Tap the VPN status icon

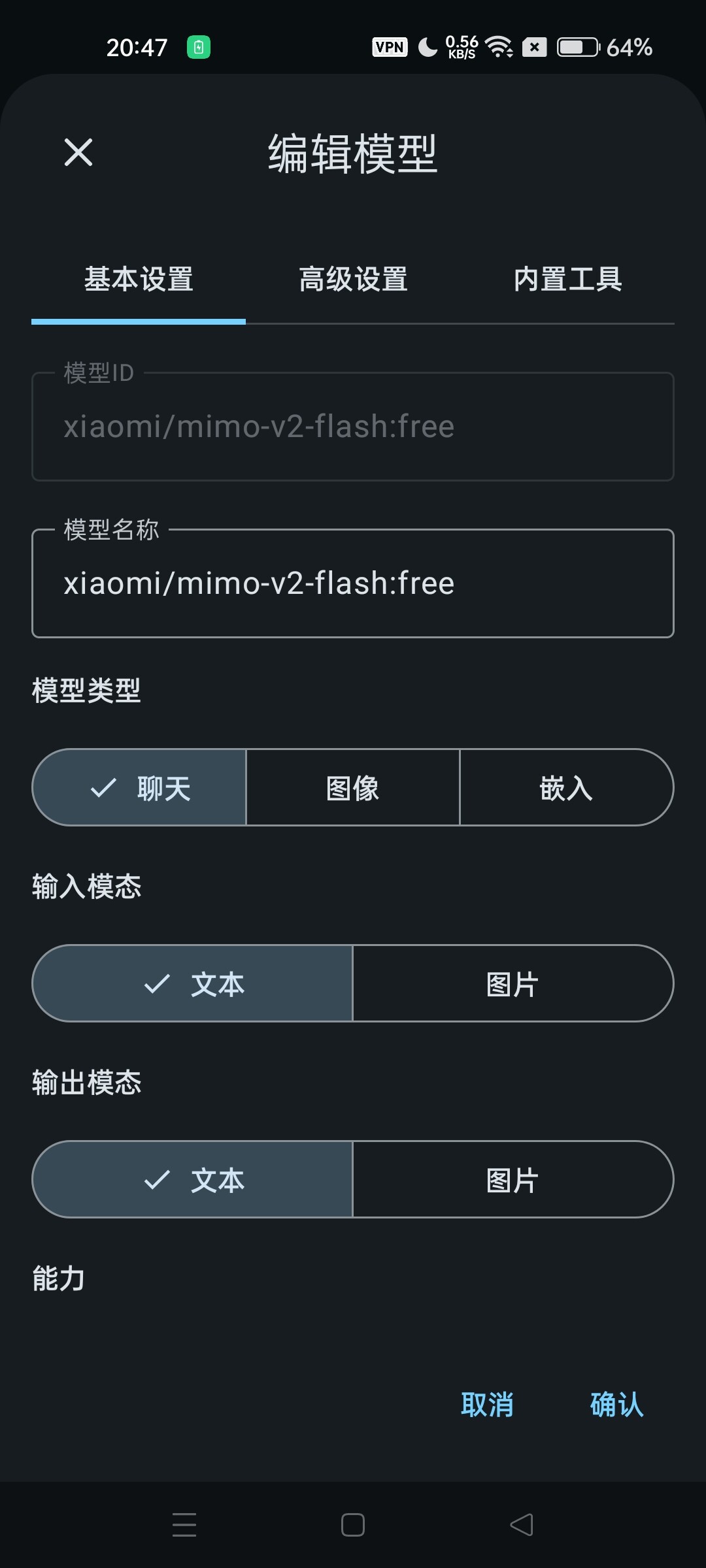tap(390, 47)
